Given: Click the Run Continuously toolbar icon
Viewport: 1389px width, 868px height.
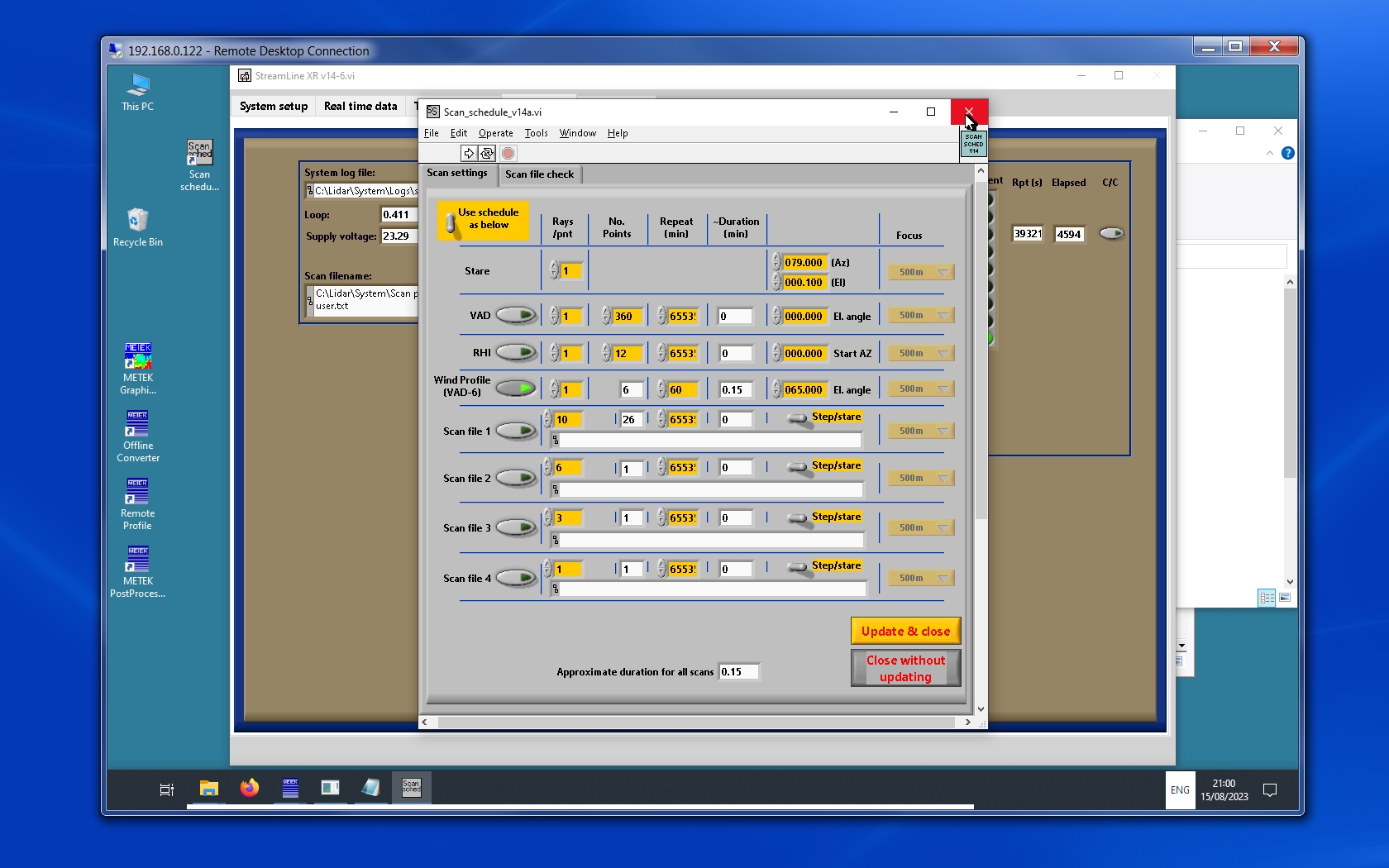Looking at the screenshot, I should (x=487, y=153).
